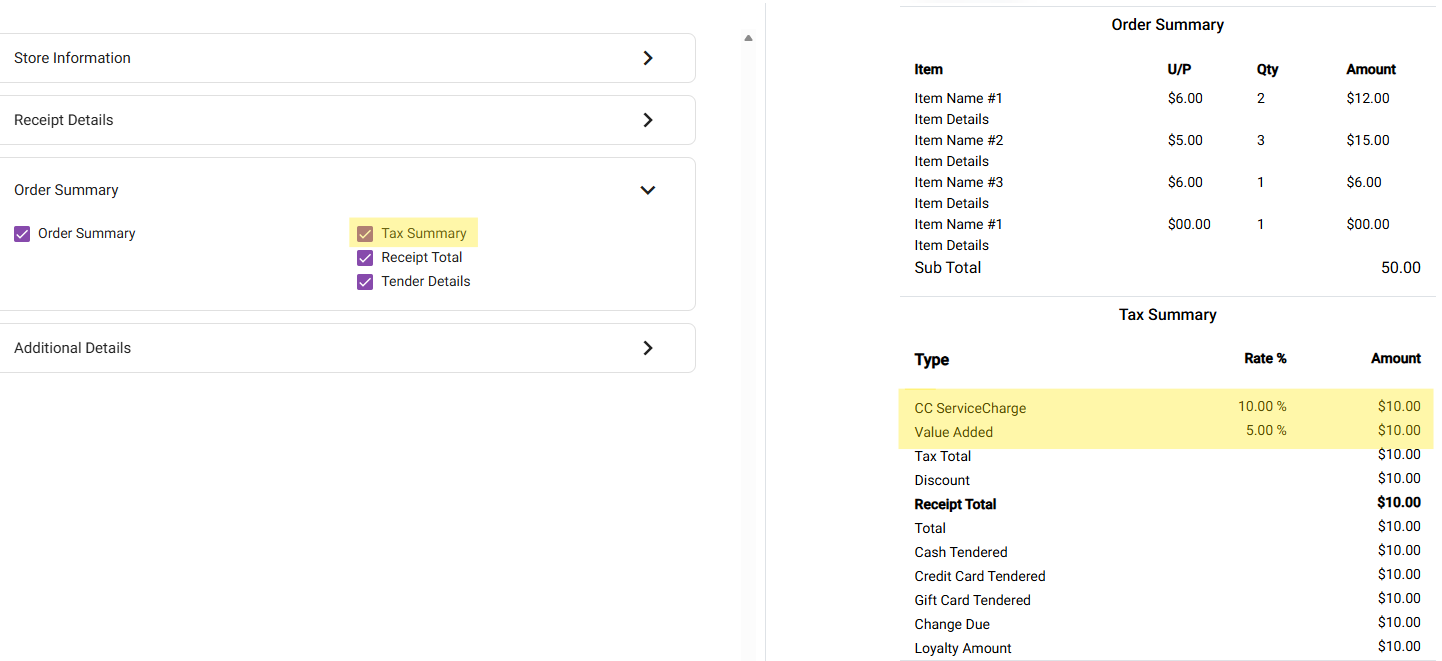This screenshot has width=1442, height=661.
Task: Uncheck the Tender Details checkbox
Action: 365,282
